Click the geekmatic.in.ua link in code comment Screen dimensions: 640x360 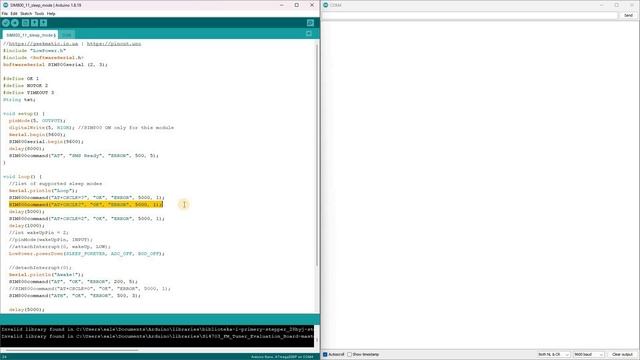tap(43, 44)
